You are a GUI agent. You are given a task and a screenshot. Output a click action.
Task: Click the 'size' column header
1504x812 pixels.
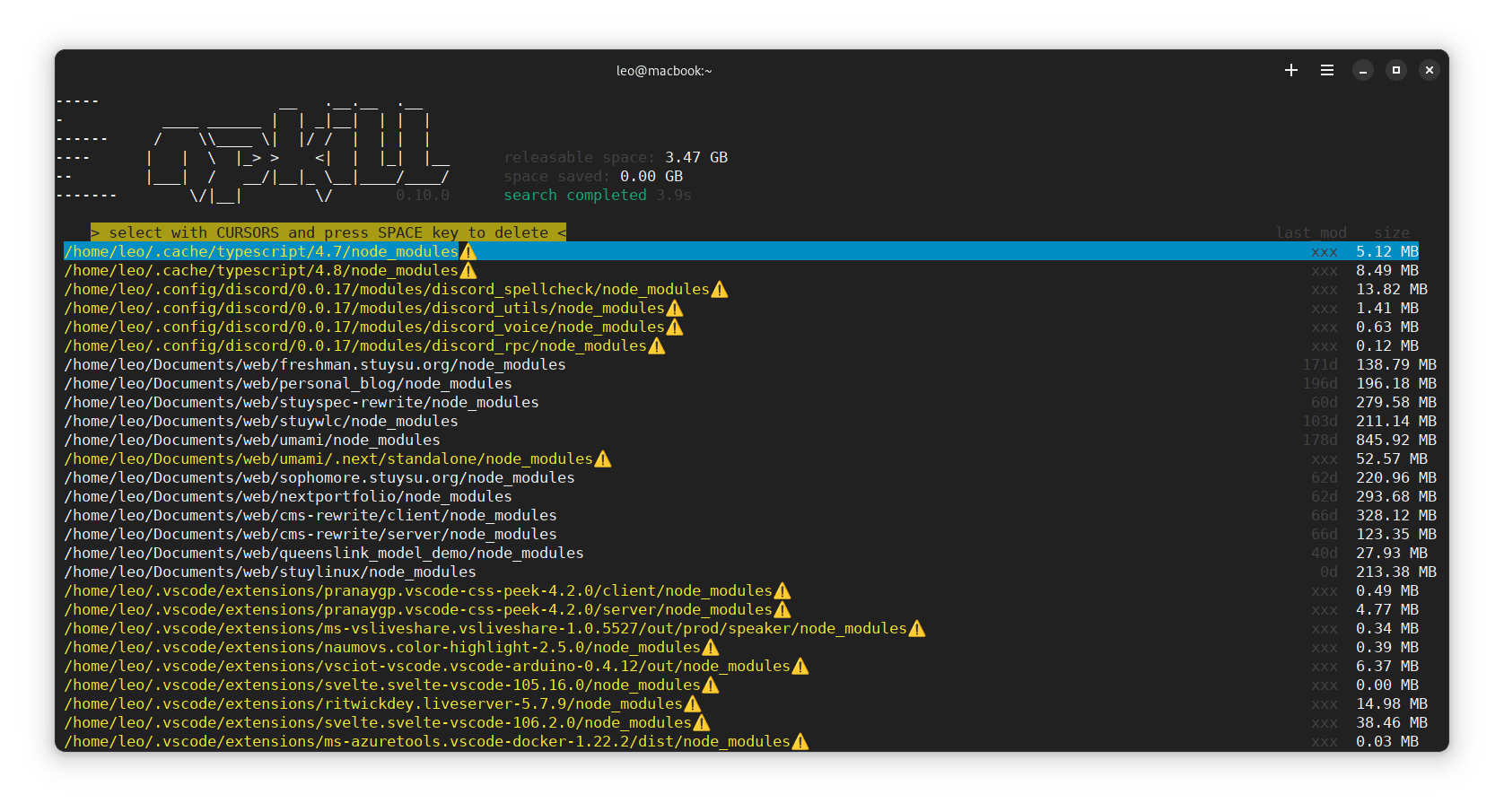(1392, 233)
